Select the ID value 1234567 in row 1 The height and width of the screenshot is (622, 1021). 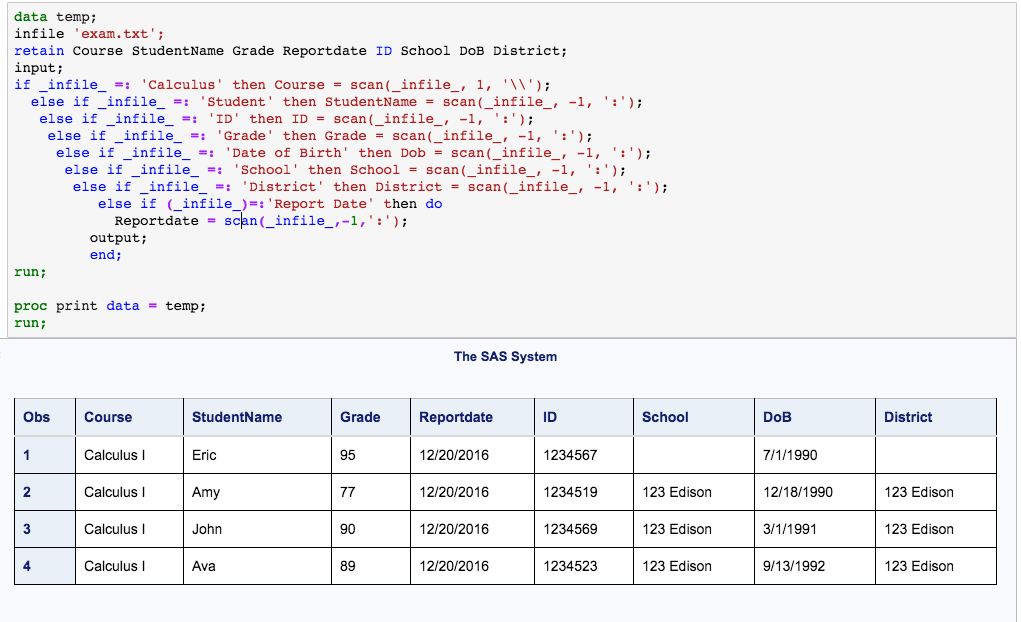pos(570,454)
